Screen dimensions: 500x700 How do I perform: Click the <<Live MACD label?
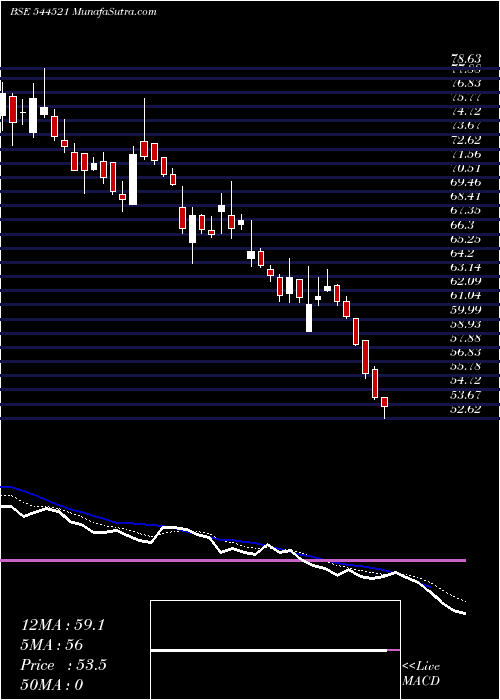(421, 674)
